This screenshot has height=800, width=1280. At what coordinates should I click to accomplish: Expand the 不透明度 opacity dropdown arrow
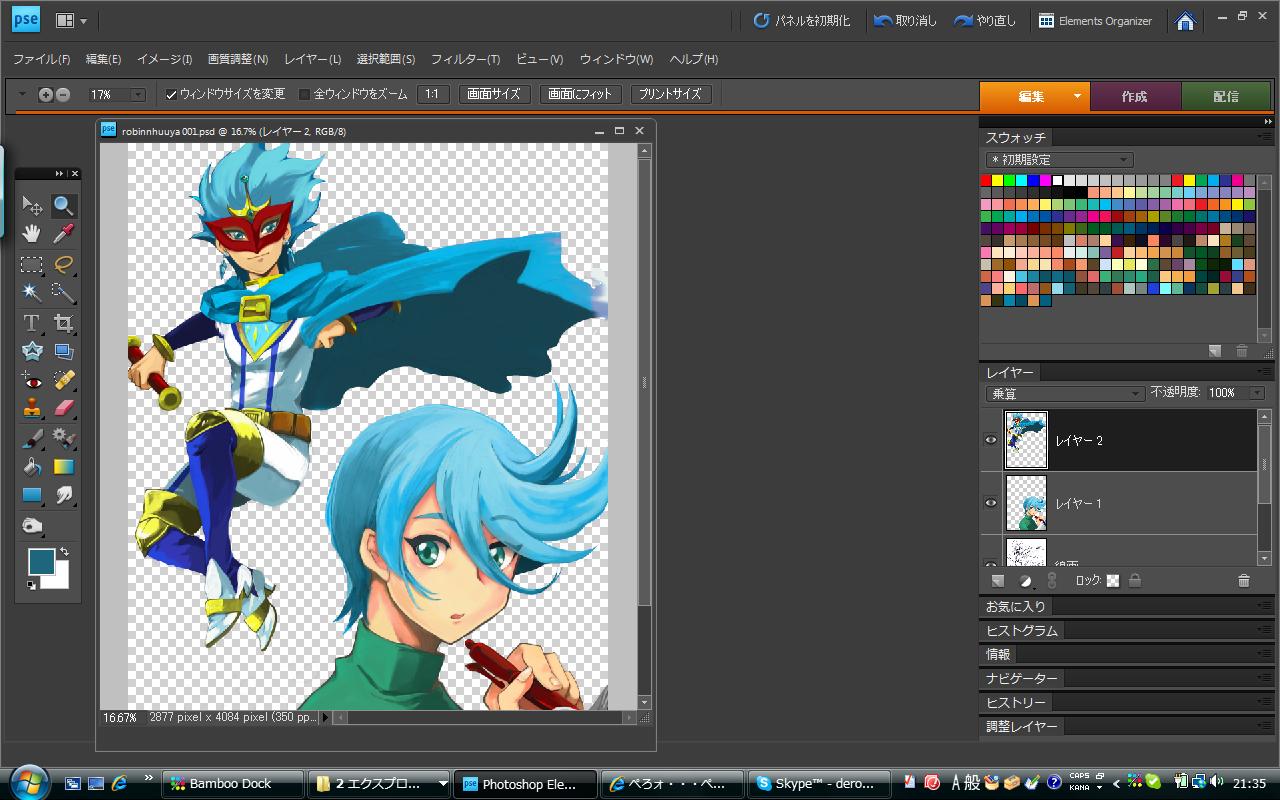pos(1257,394)
